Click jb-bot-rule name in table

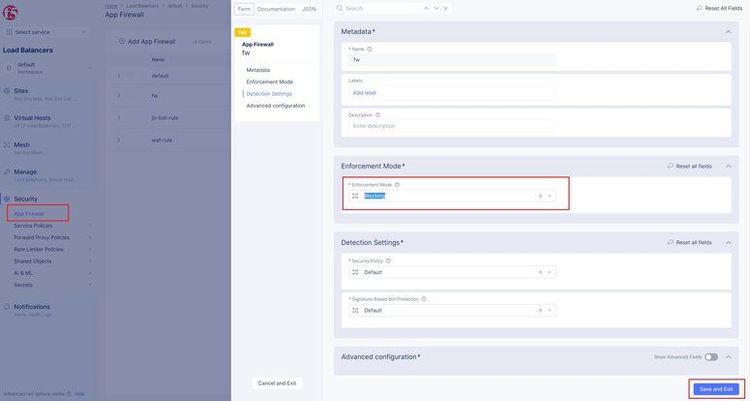(x=165, y=118)
